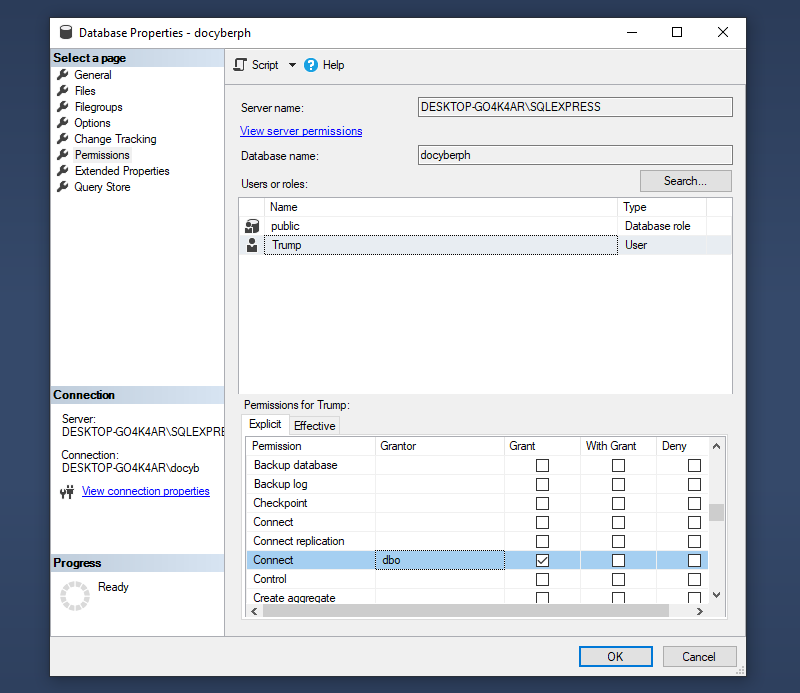Open the General page with wrench icon
800x693 pixels.
(x=63, y=75)
